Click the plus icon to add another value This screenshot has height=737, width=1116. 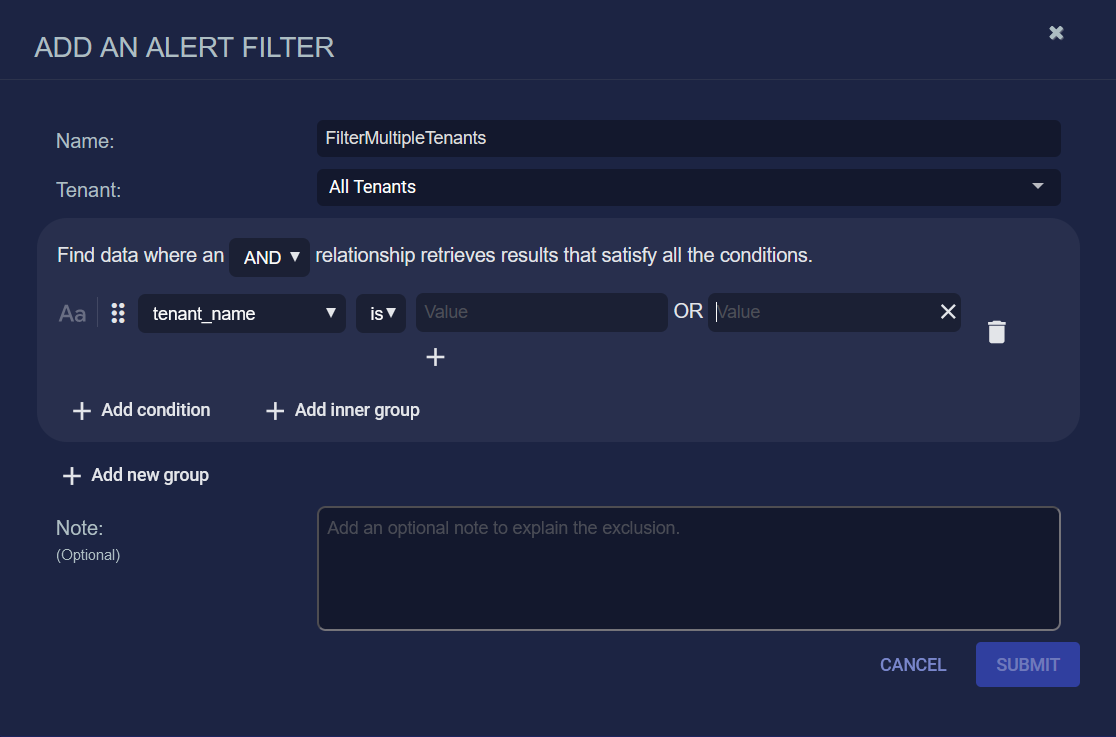[x=435, y=356]
